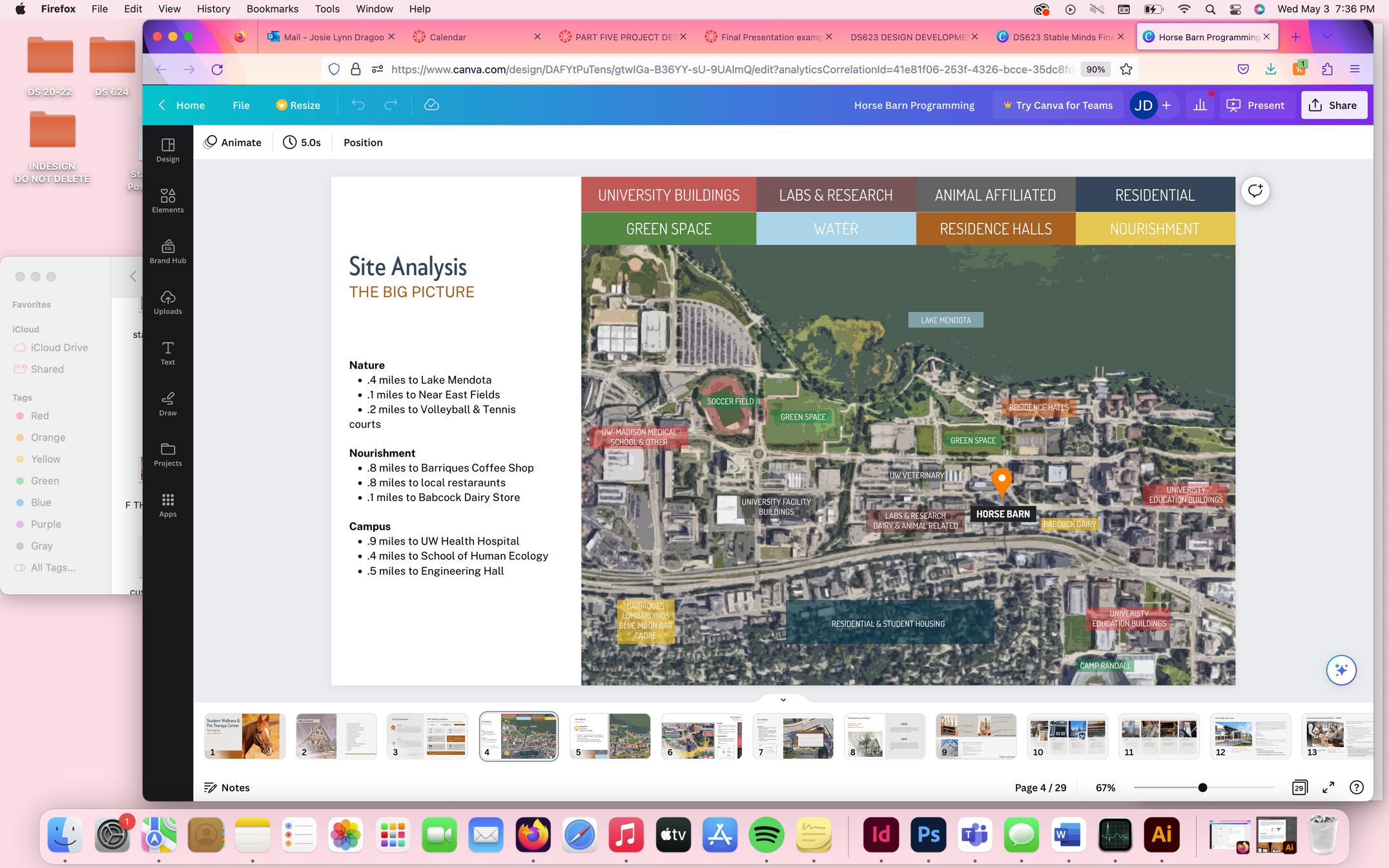Adjust the zoom level slider
This screenshot has height=868, width=1389.
click(x=1202, y=787)
